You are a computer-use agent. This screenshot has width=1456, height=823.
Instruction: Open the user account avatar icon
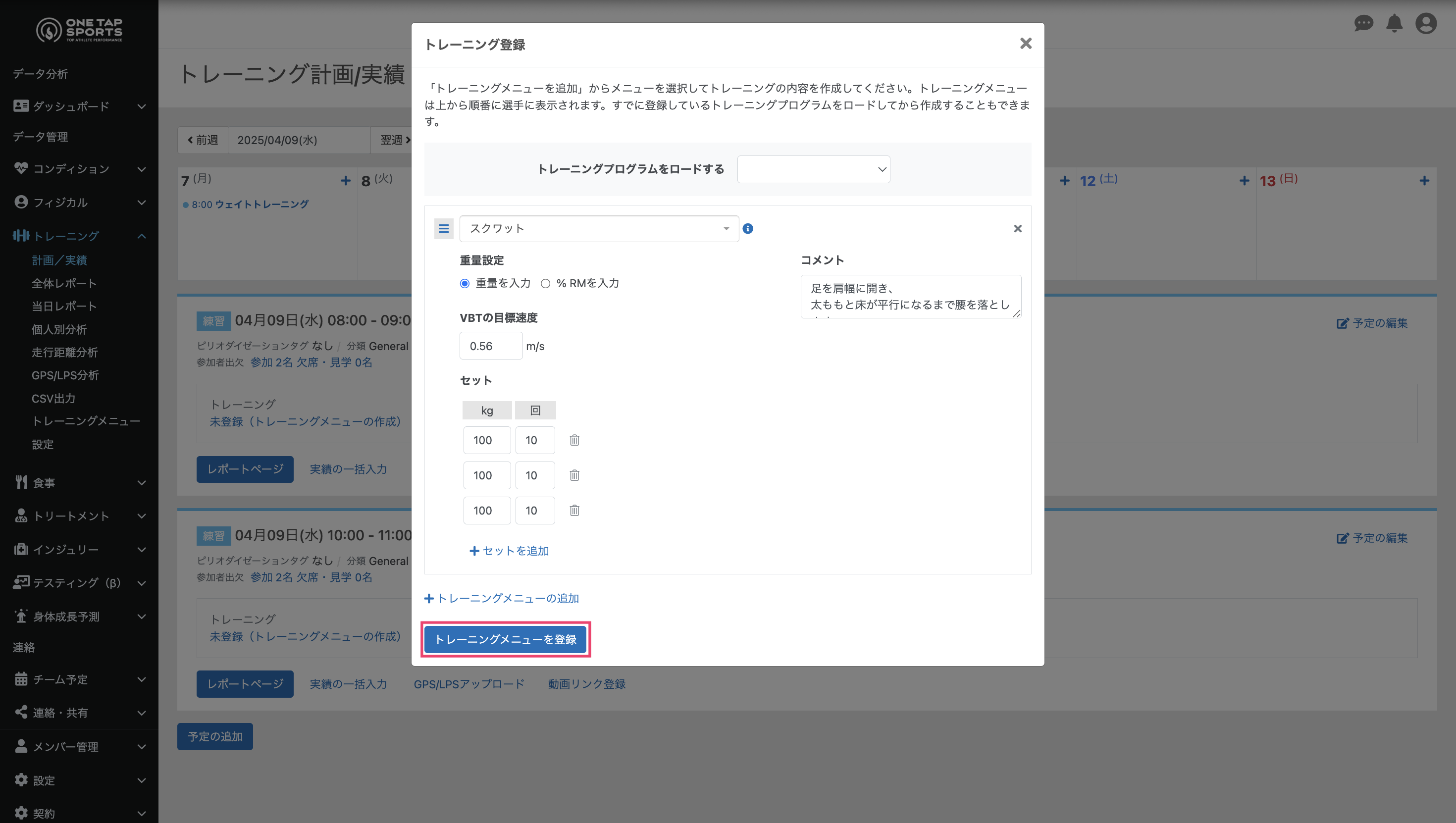coord(1425,24)
